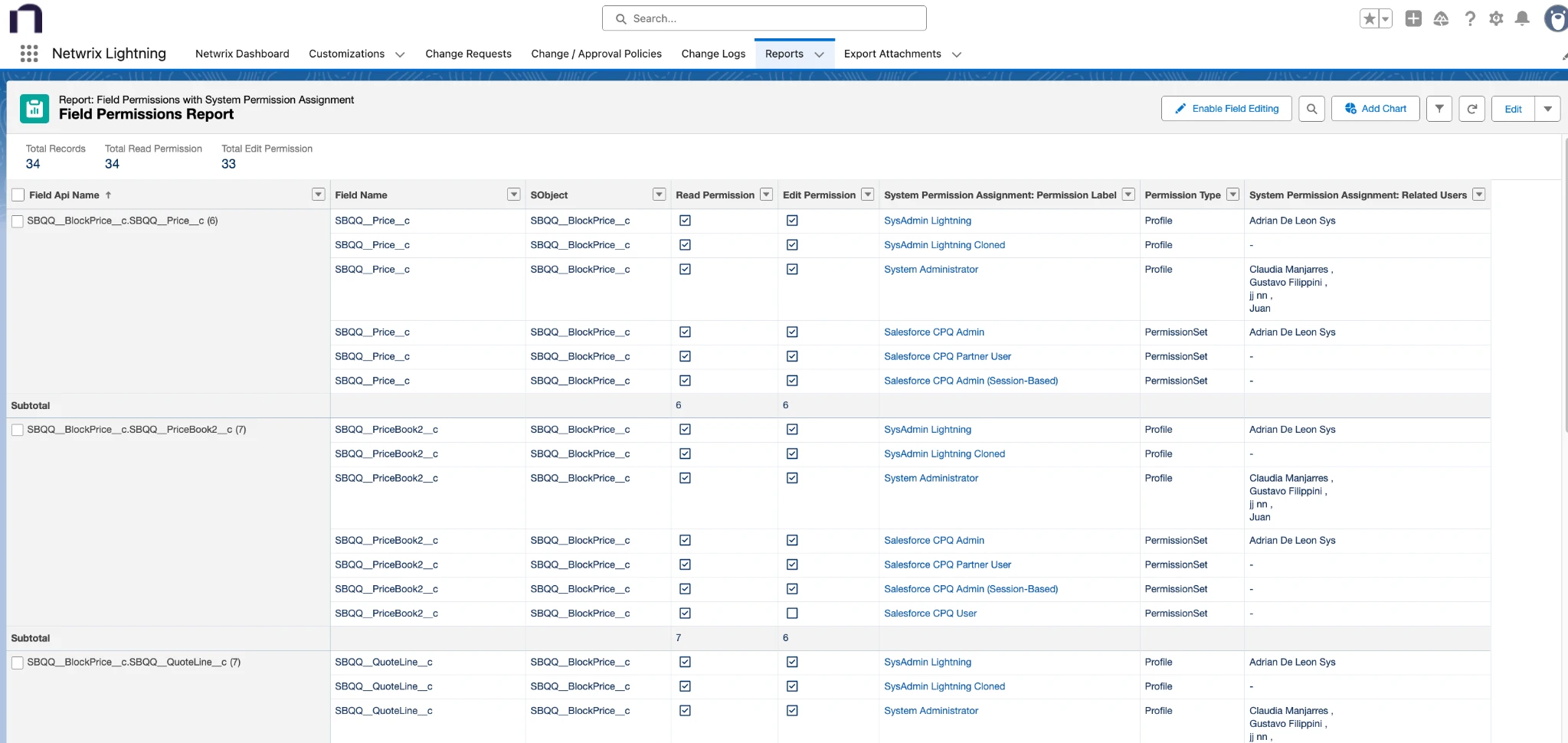Go to the Netwrix Dashboard tab
1568x743 pixels.
[x=242, y=54]
